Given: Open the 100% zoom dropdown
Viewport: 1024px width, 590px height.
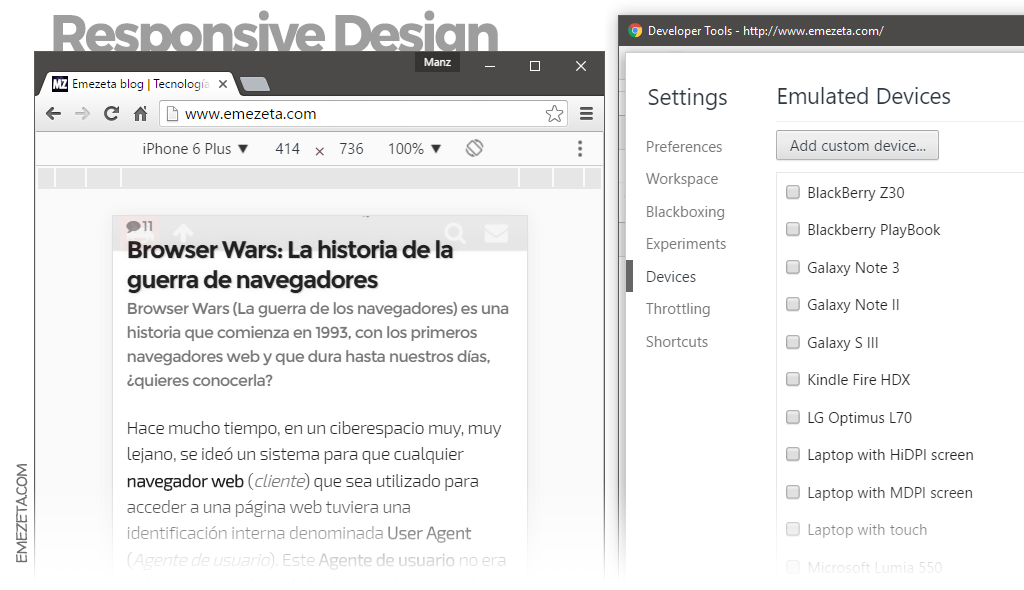Looking at the screenshot, I should pyautogui.click(x=415, y=148).
